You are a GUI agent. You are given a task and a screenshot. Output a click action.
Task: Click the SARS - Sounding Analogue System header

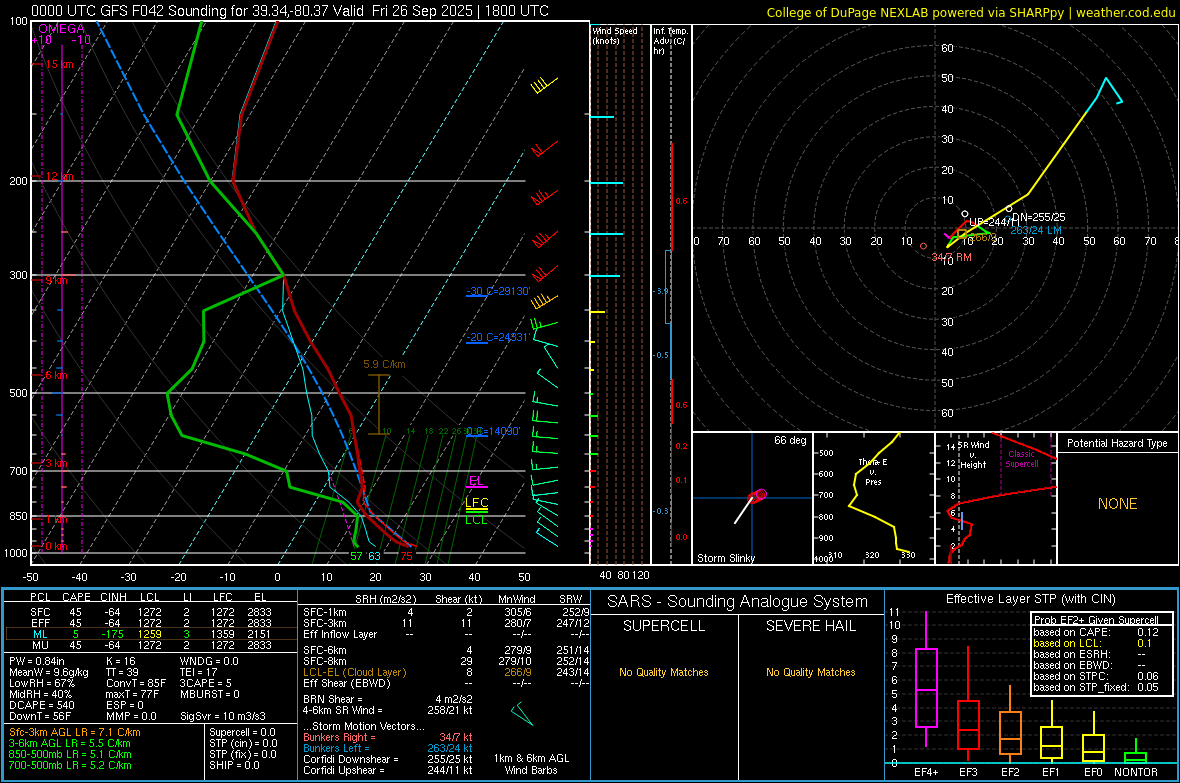(x=738, y=602)
